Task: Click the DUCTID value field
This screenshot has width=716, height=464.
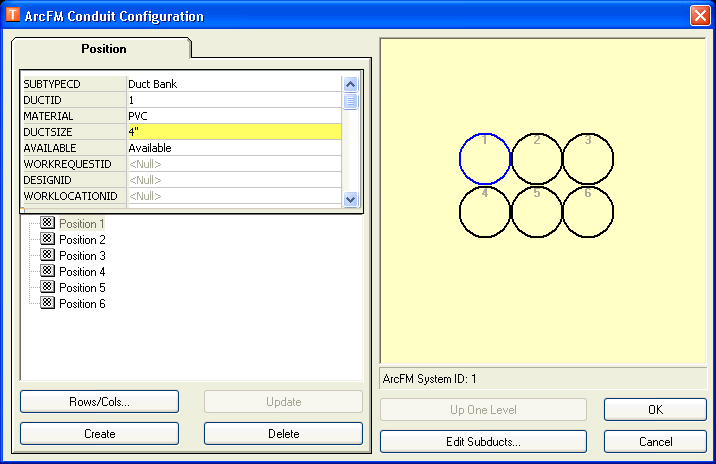Action: [234, 100]
